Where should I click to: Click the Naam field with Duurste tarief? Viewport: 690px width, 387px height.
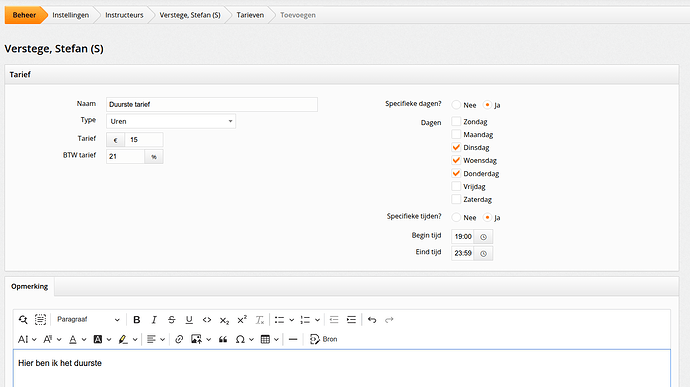[x=212, y=104]
